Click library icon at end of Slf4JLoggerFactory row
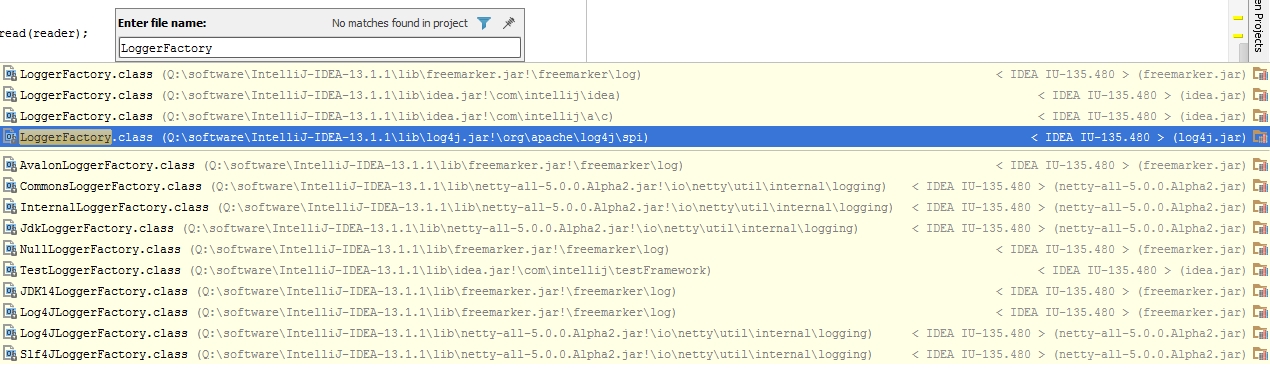 pos(1260,354)
